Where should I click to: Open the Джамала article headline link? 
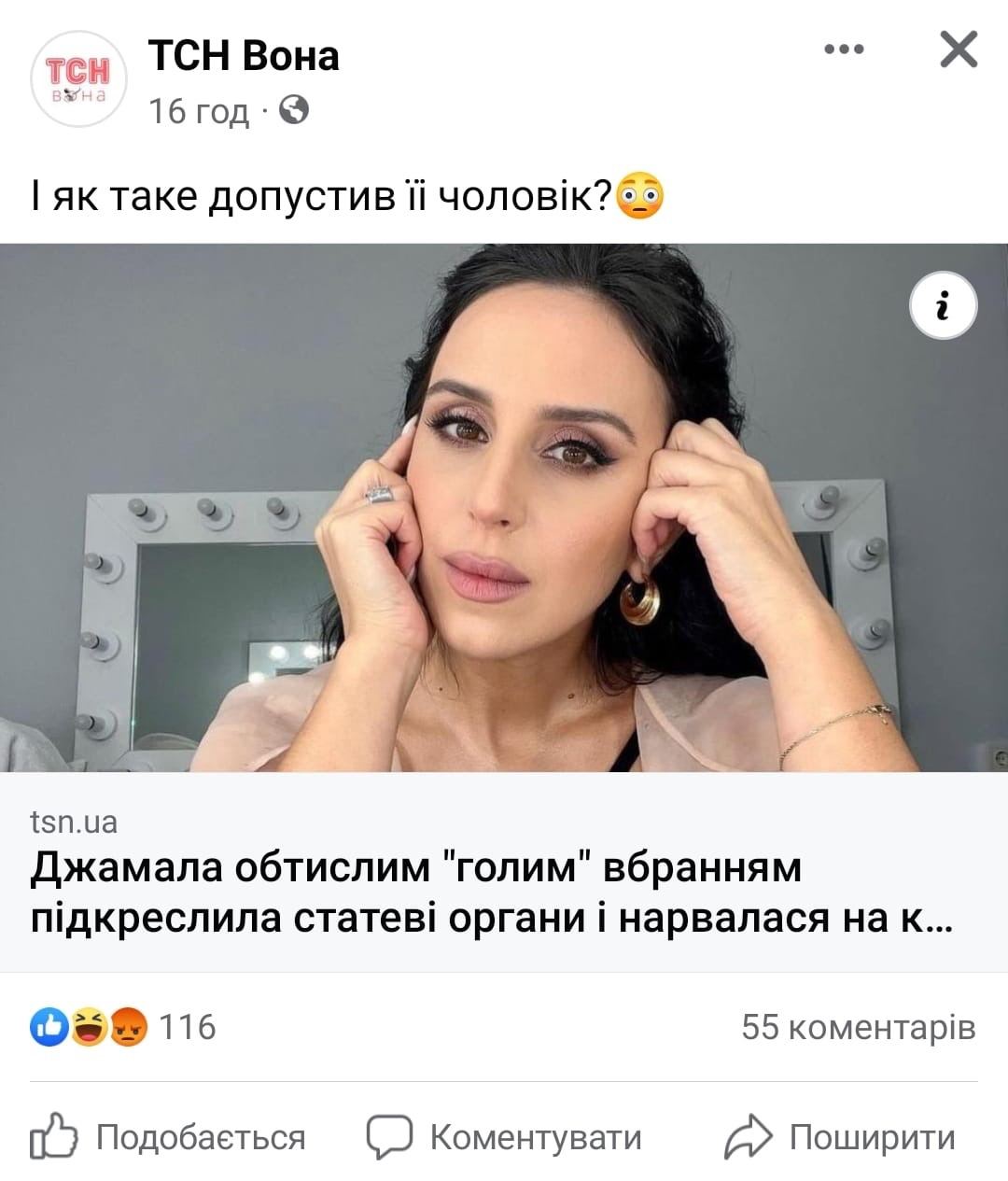pos(491,893)
